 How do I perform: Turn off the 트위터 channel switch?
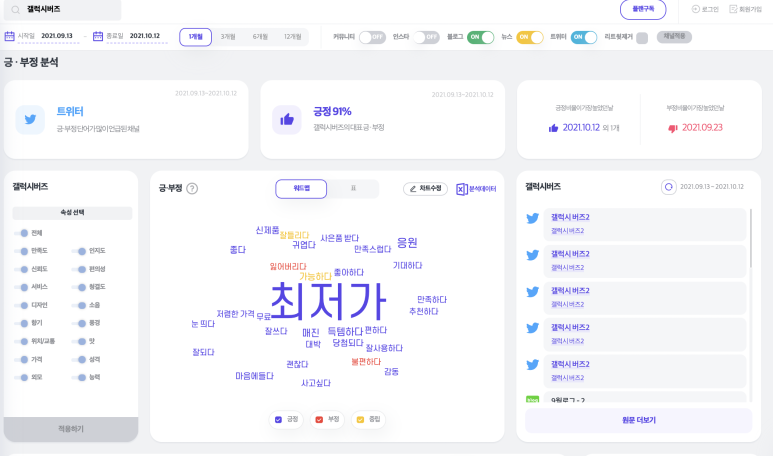[x=584, y=37]
